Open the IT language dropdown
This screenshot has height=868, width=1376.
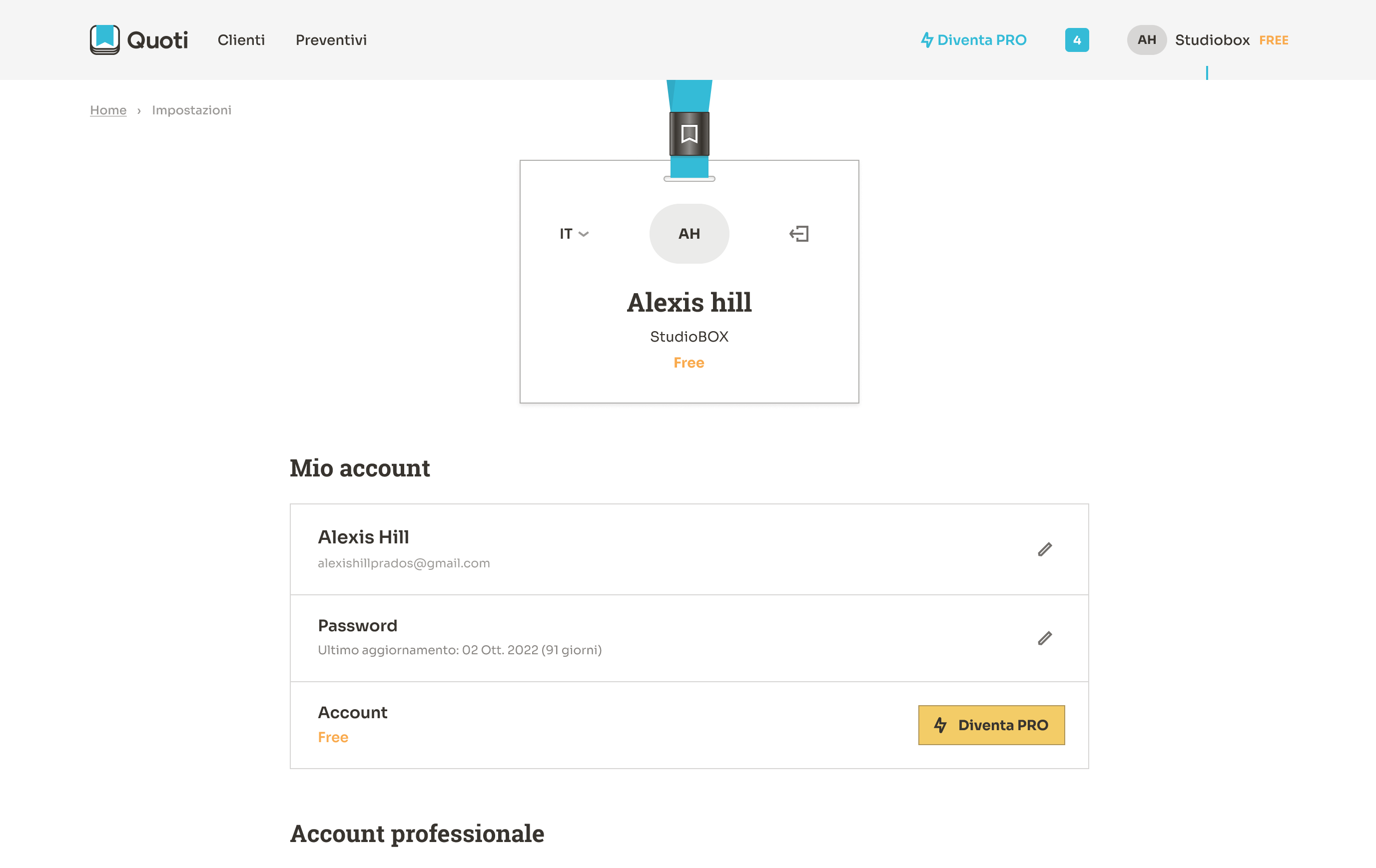[574, 234]
